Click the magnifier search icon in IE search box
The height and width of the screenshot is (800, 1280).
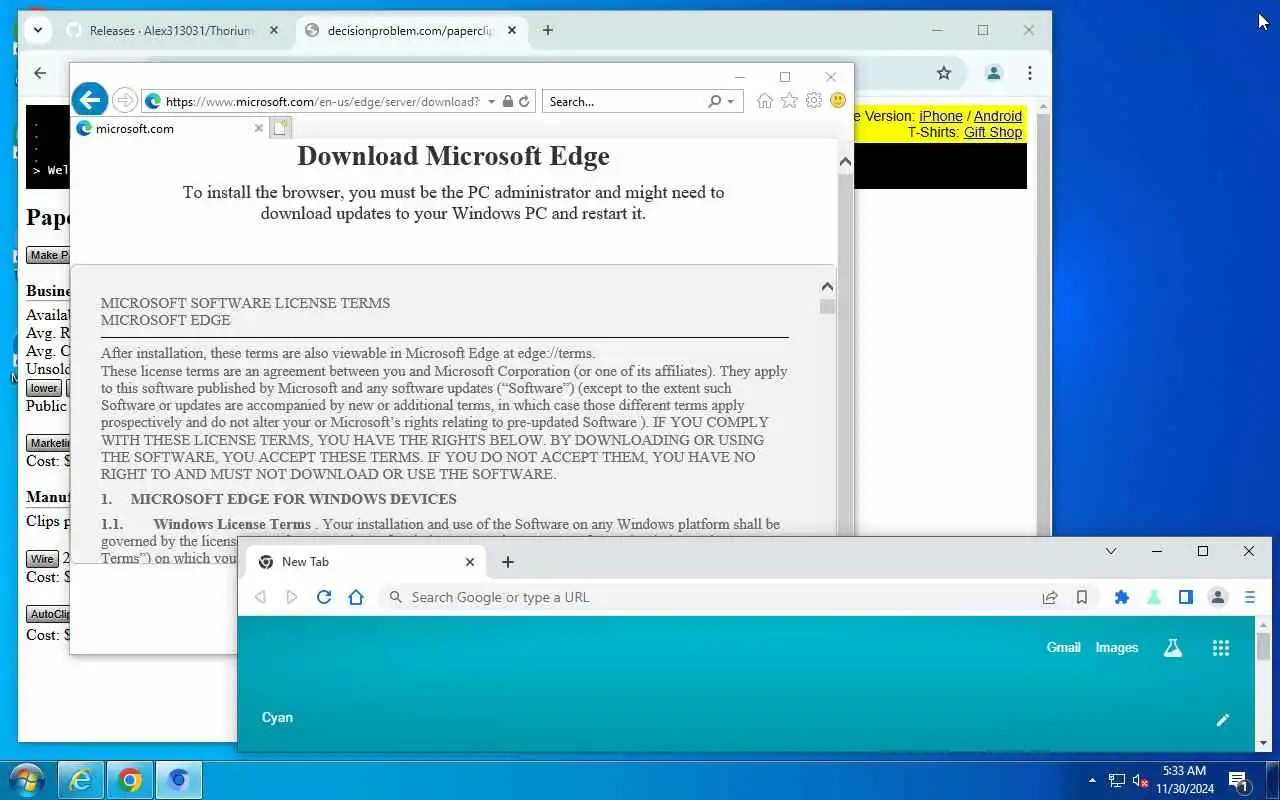pos(714,101)
